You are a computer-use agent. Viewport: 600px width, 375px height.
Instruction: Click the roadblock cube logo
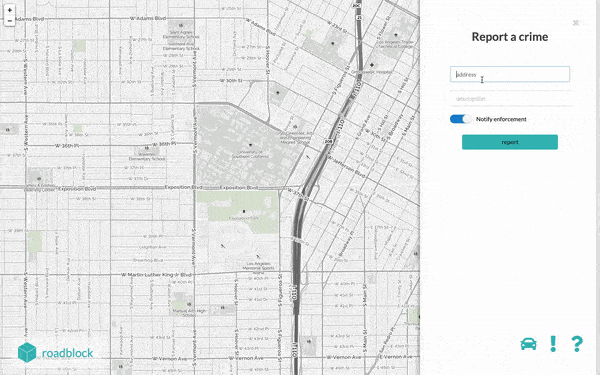[x=27, y=352]
